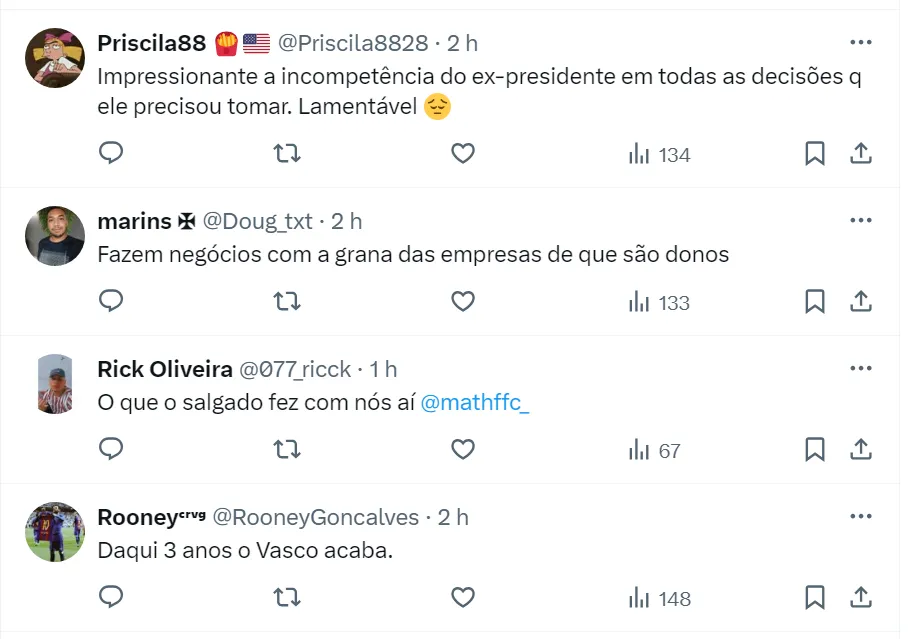View the 148 views analytics icon

[x=659, y=599]
